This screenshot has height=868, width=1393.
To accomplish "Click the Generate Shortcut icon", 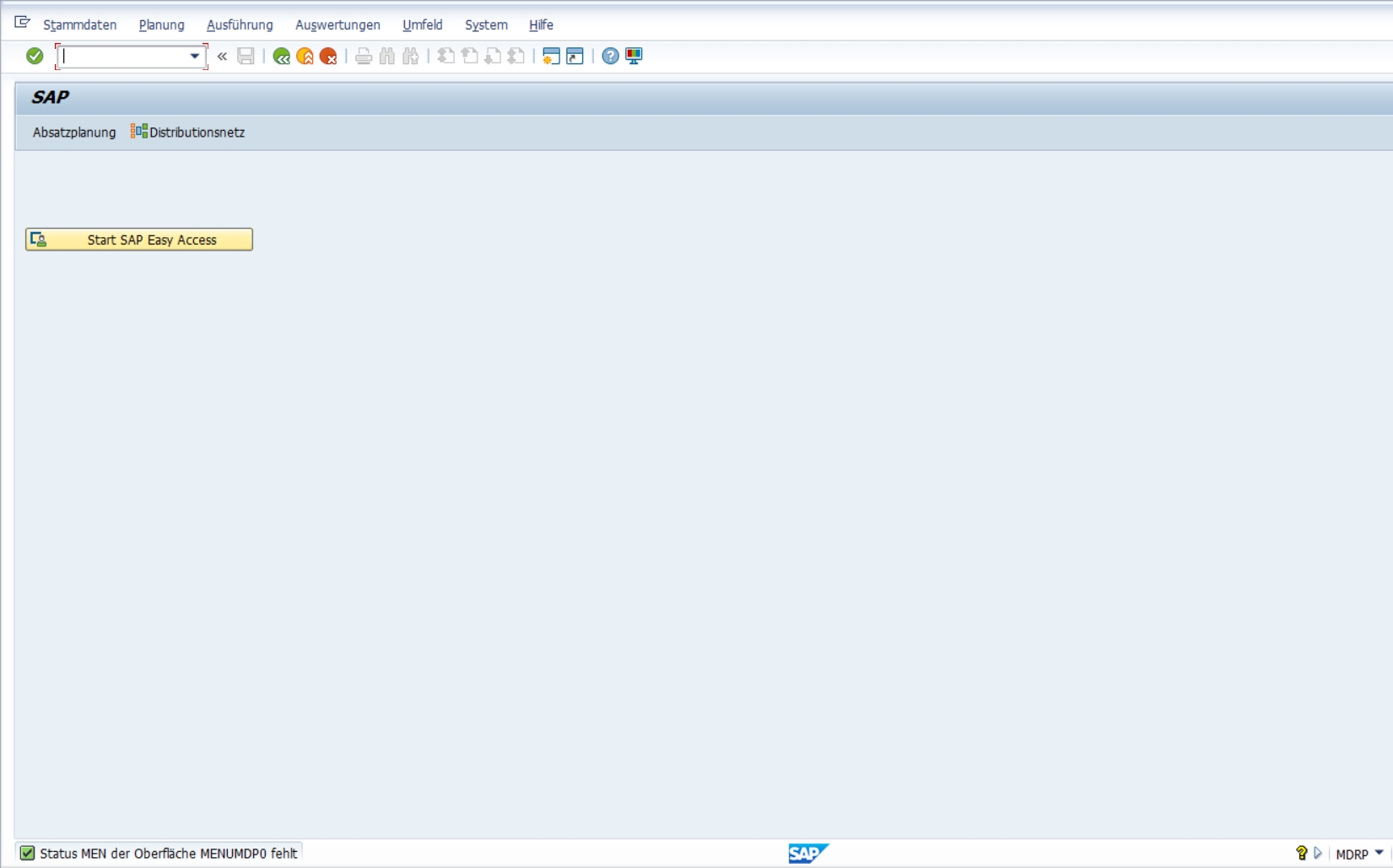I will tap(575, 57).
